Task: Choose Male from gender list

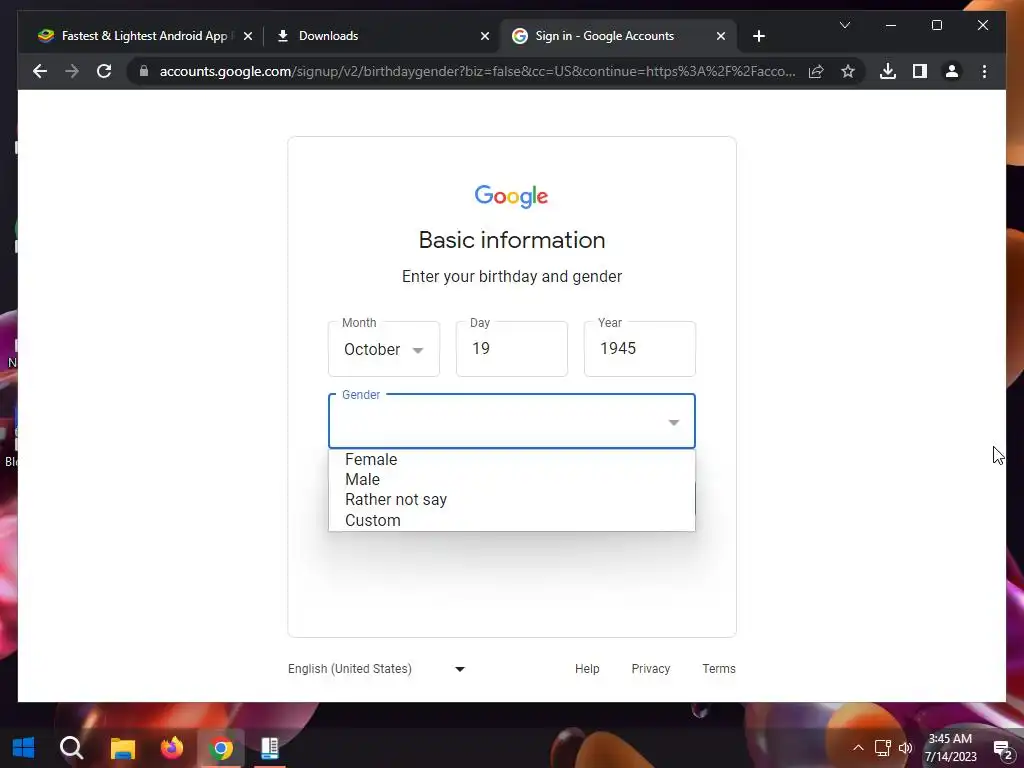Action: (x=511, y=479)
